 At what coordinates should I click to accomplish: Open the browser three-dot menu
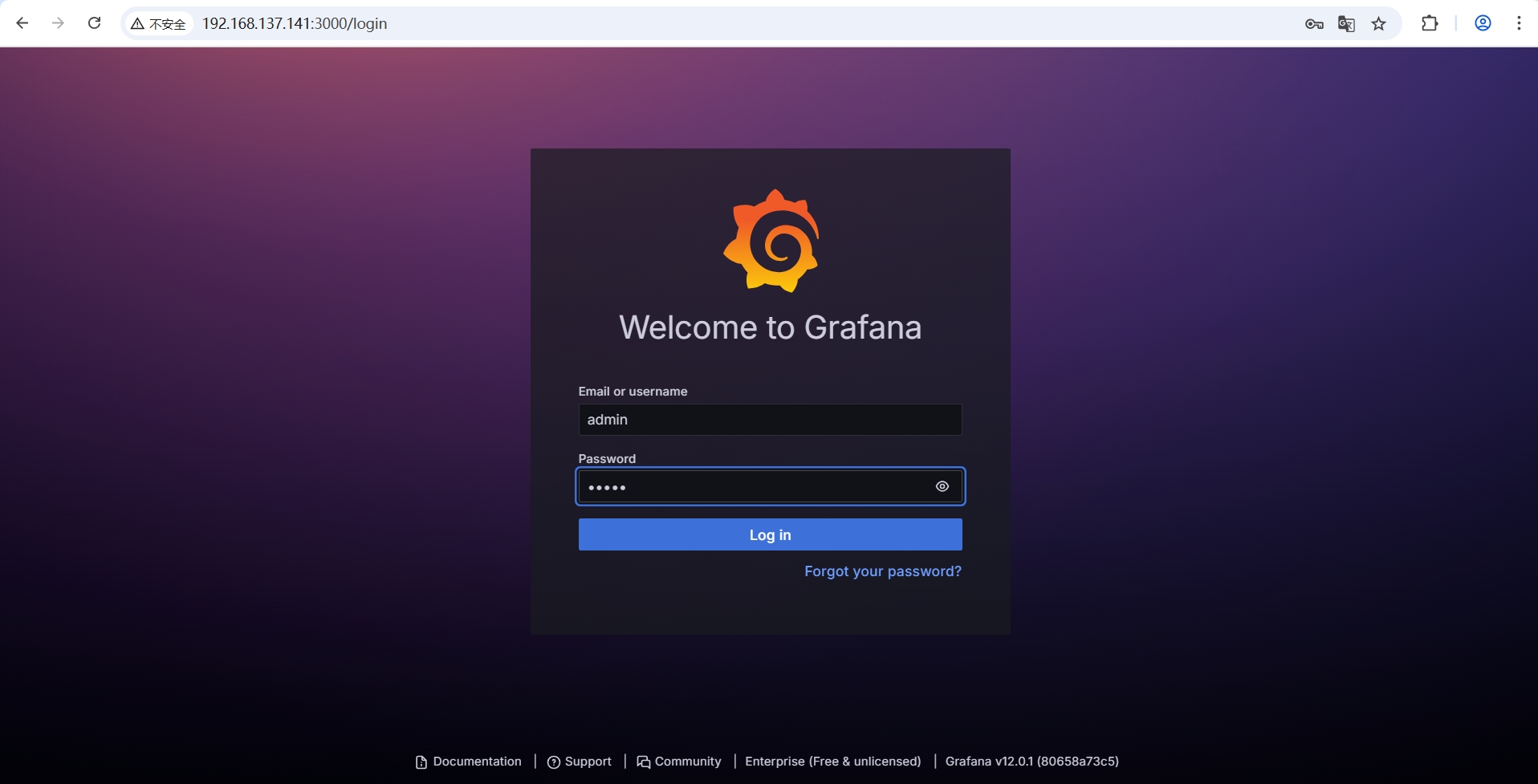[1519, 23]
